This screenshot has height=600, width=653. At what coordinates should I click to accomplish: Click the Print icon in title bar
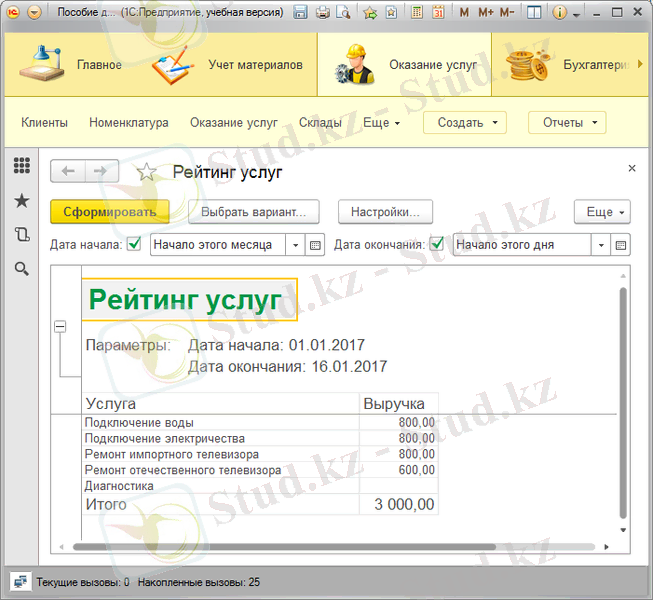(x=322, y=12)
